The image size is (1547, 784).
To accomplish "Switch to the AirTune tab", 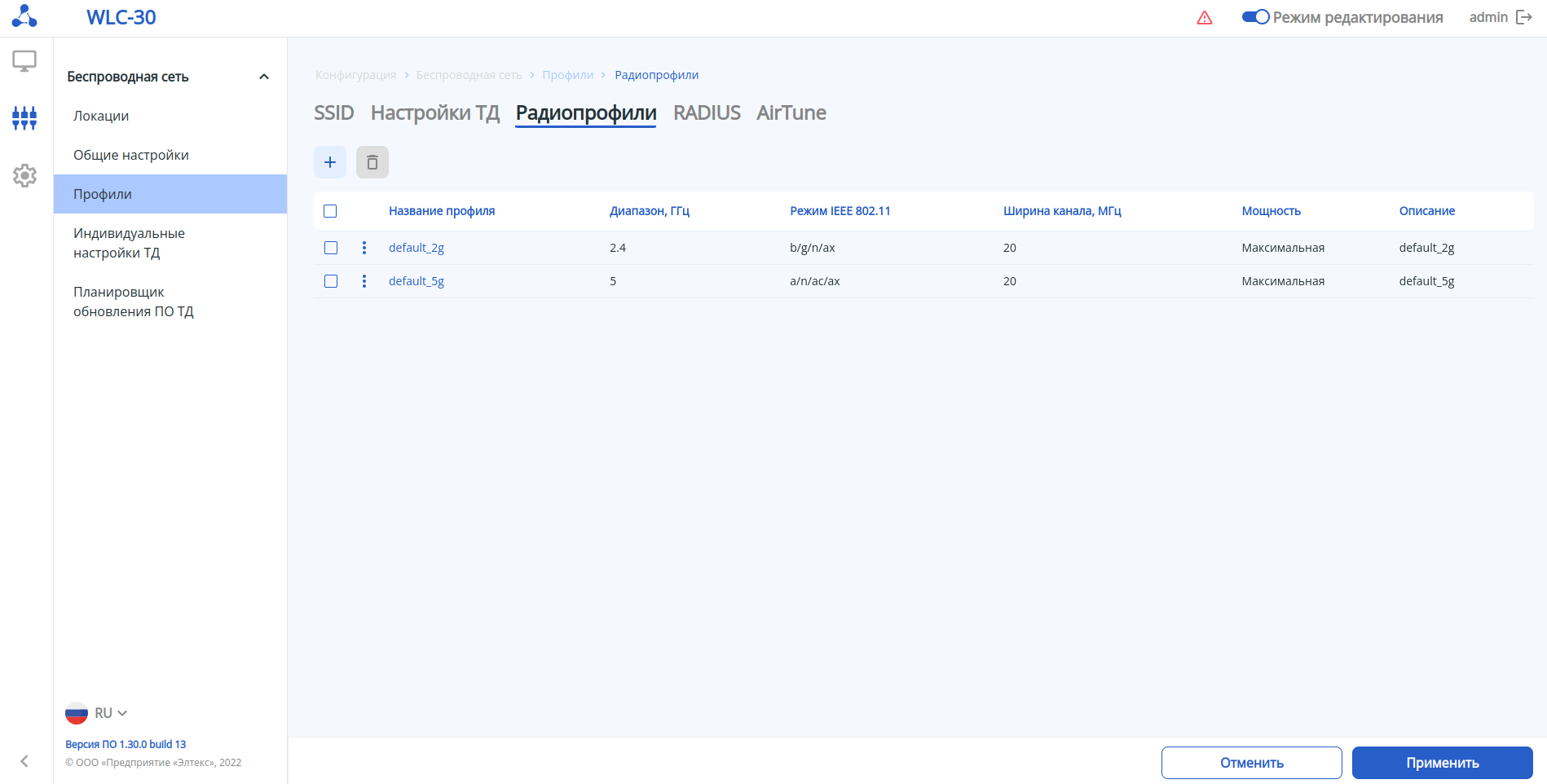I will pyautogui.click(x=791, y=112).
